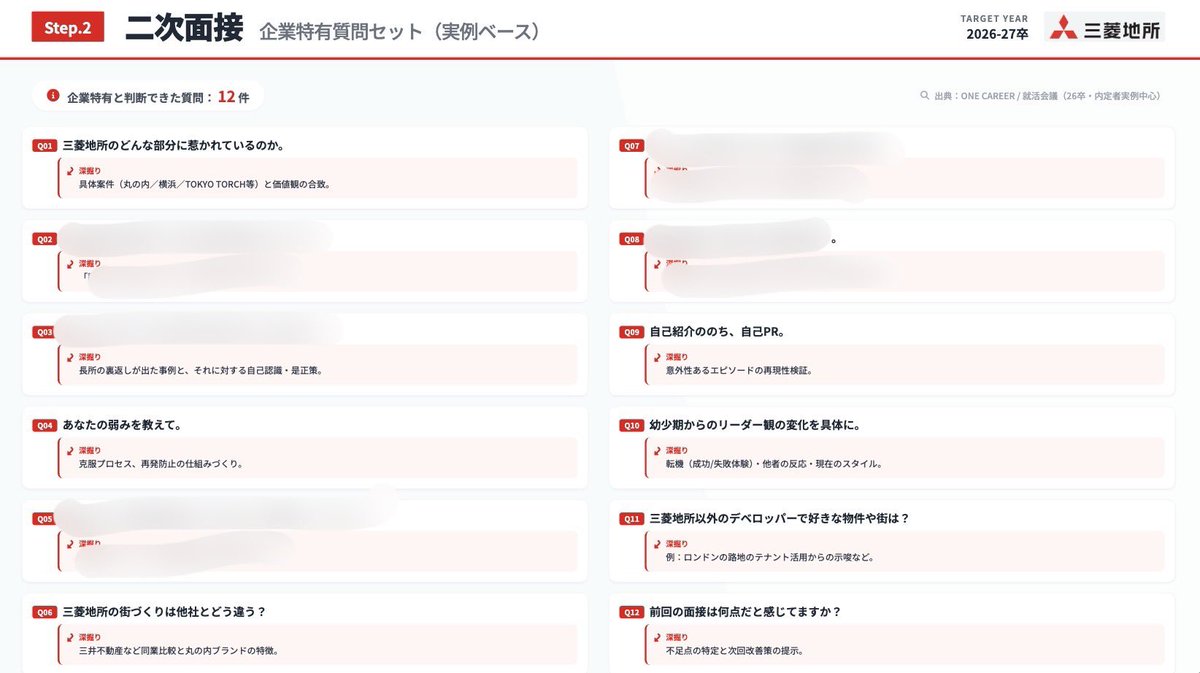The height and width of the screenshot is (673, 1200).
Task: Select the Q01 number badge
Action: coord(44,146)
